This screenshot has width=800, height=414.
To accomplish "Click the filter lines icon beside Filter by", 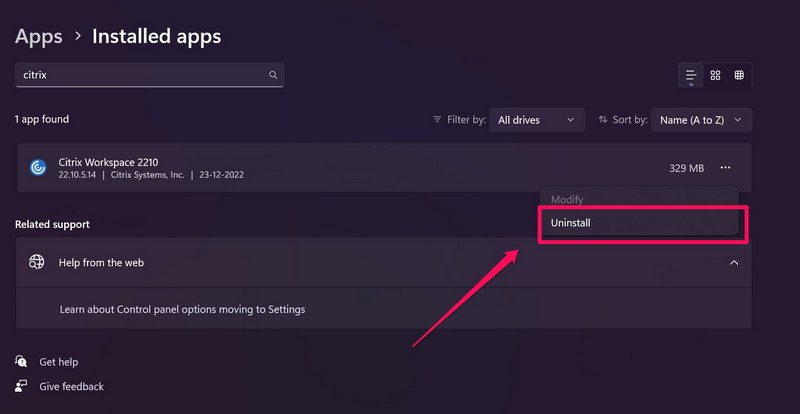I will [437, 120].
